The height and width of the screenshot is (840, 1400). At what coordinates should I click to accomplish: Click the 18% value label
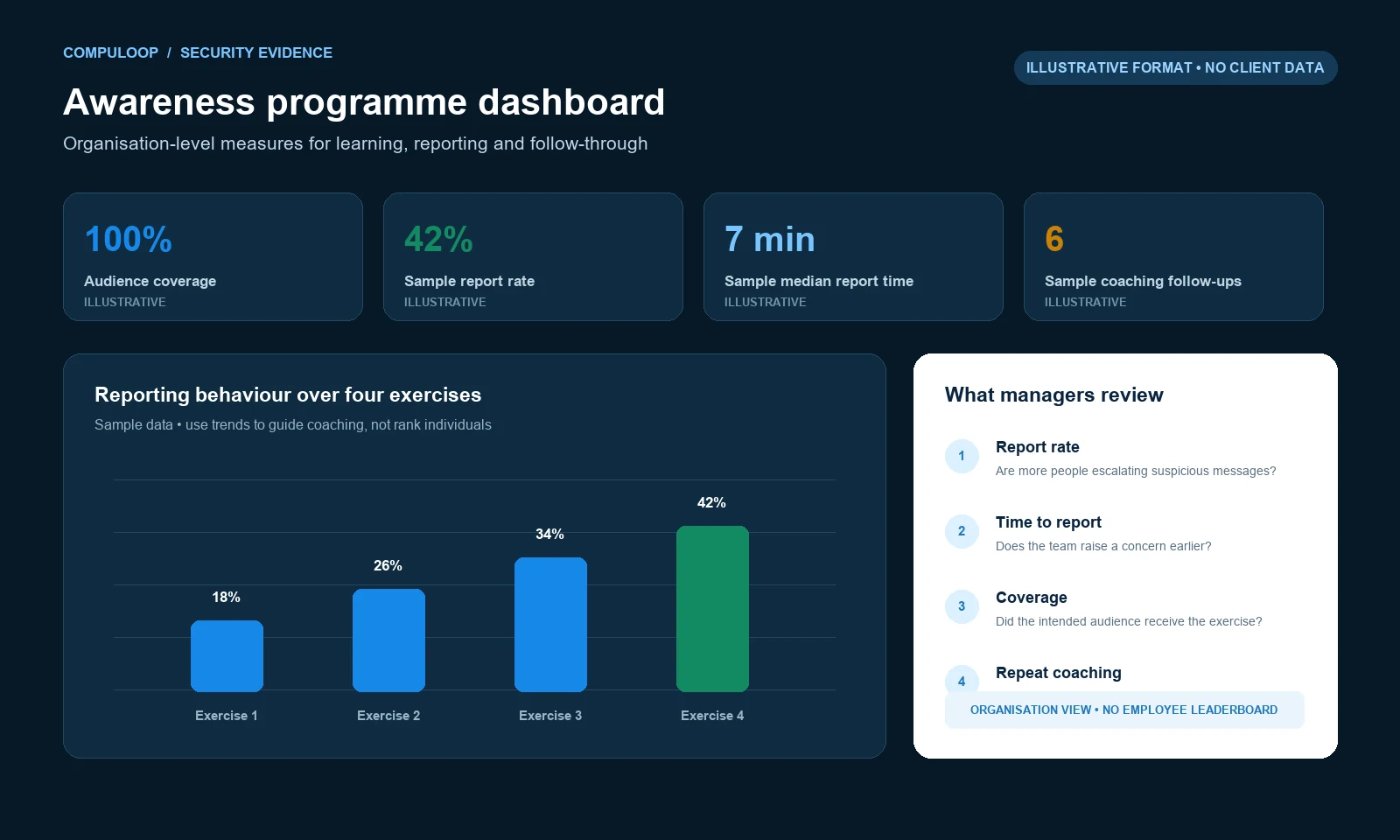tap(226, 597)
